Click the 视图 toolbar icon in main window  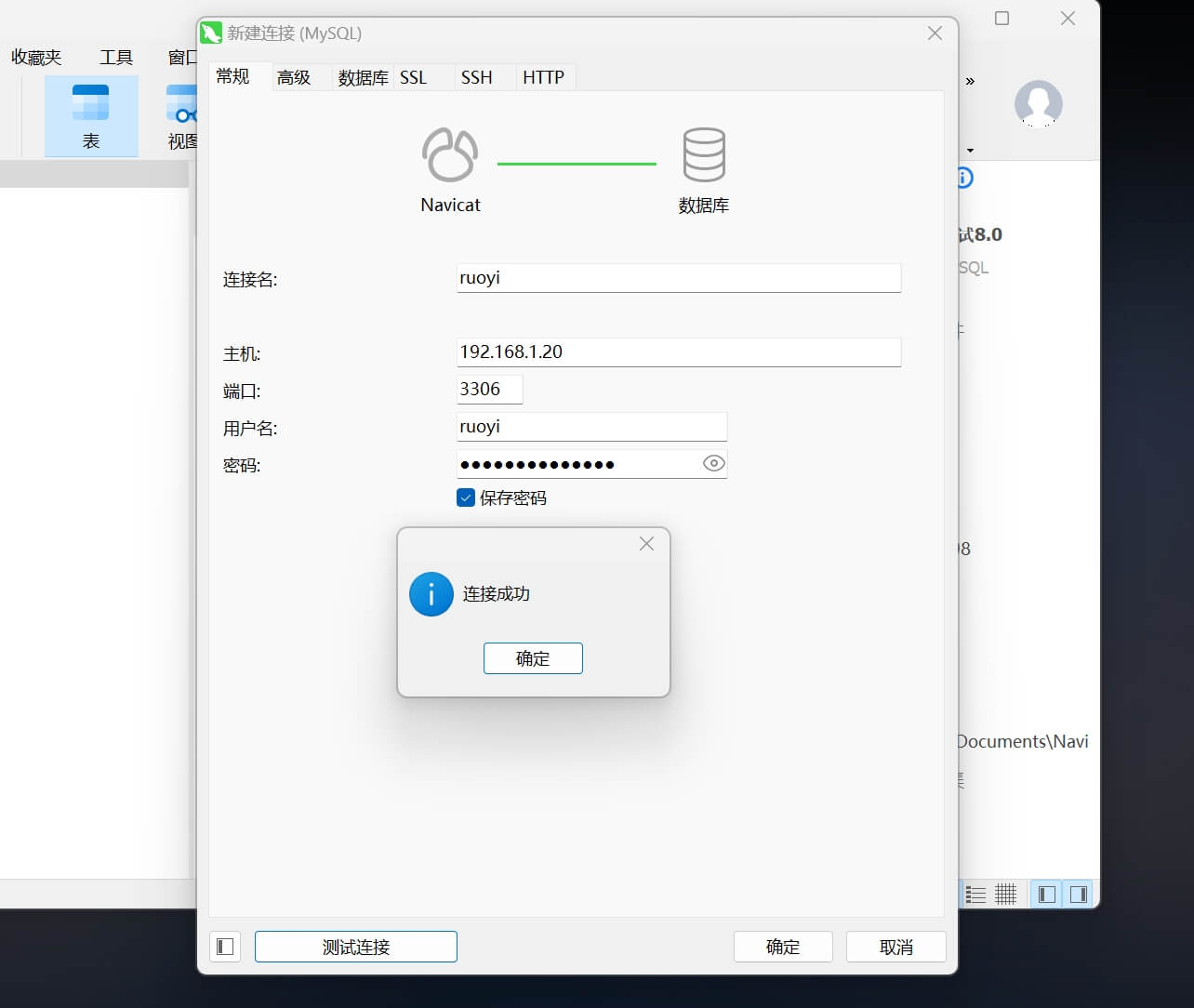(182, 116)
